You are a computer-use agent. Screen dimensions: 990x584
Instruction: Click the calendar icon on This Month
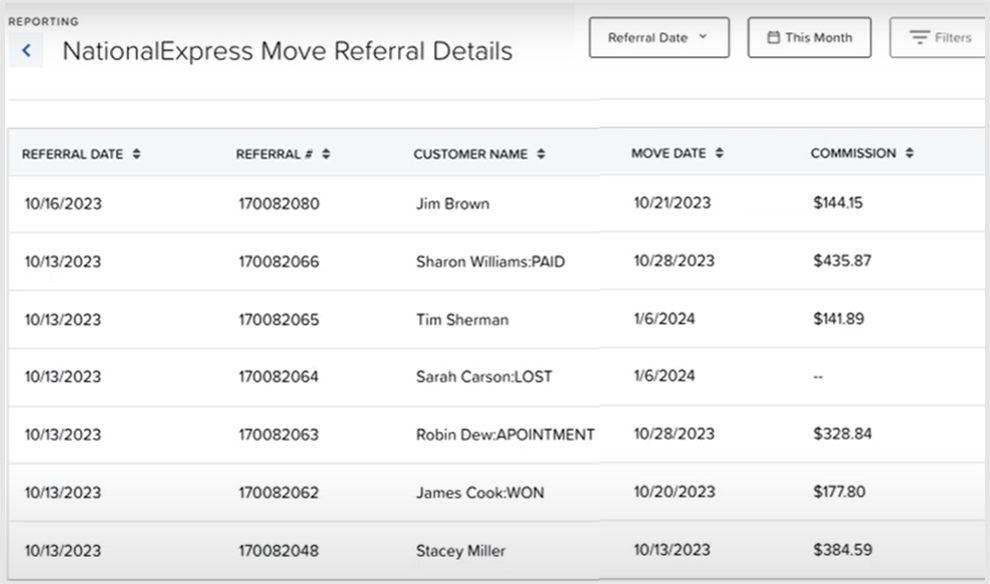(775, 37)
